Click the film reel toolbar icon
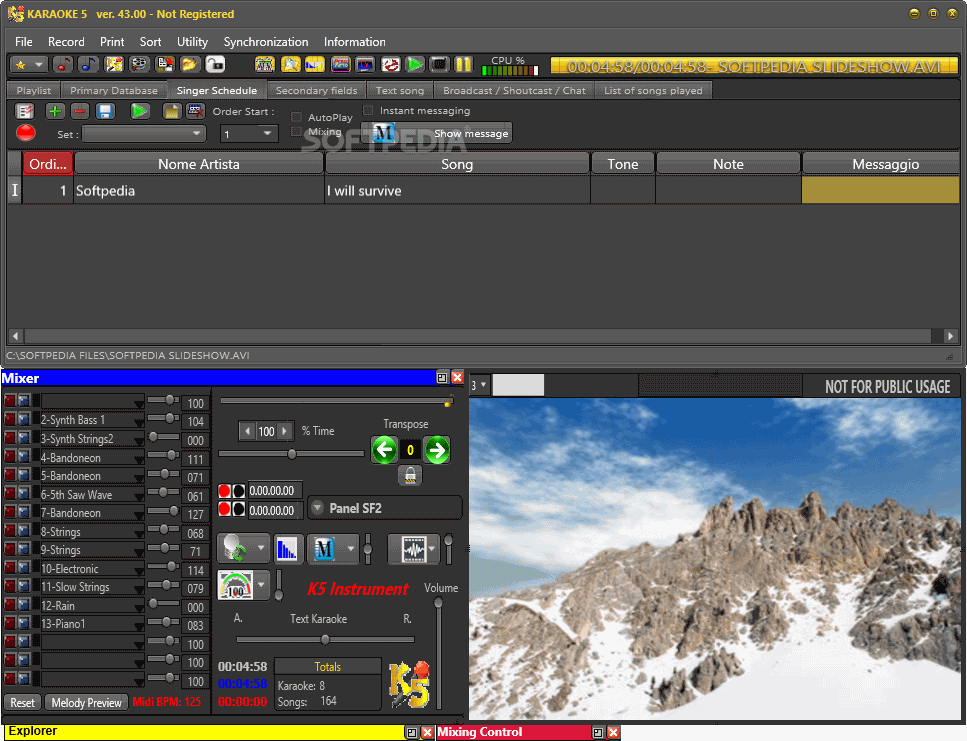 pyautogui.click(x=139, y=64)
